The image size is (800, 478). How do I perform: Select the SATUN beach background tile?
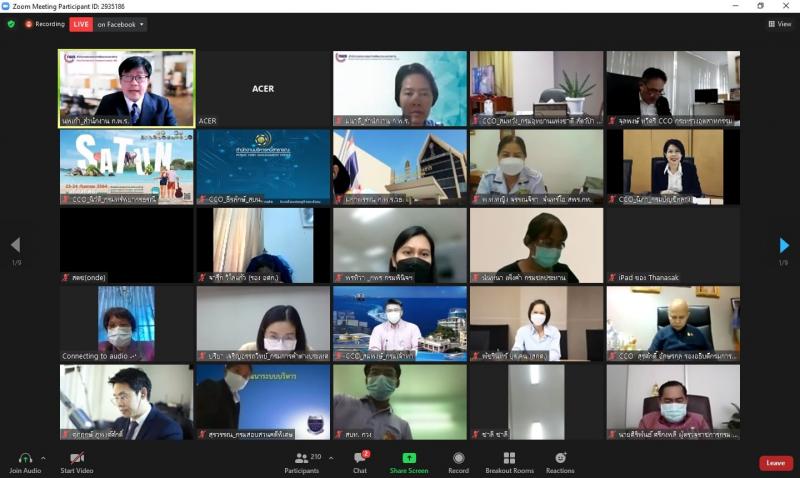[x=127, y=167]
